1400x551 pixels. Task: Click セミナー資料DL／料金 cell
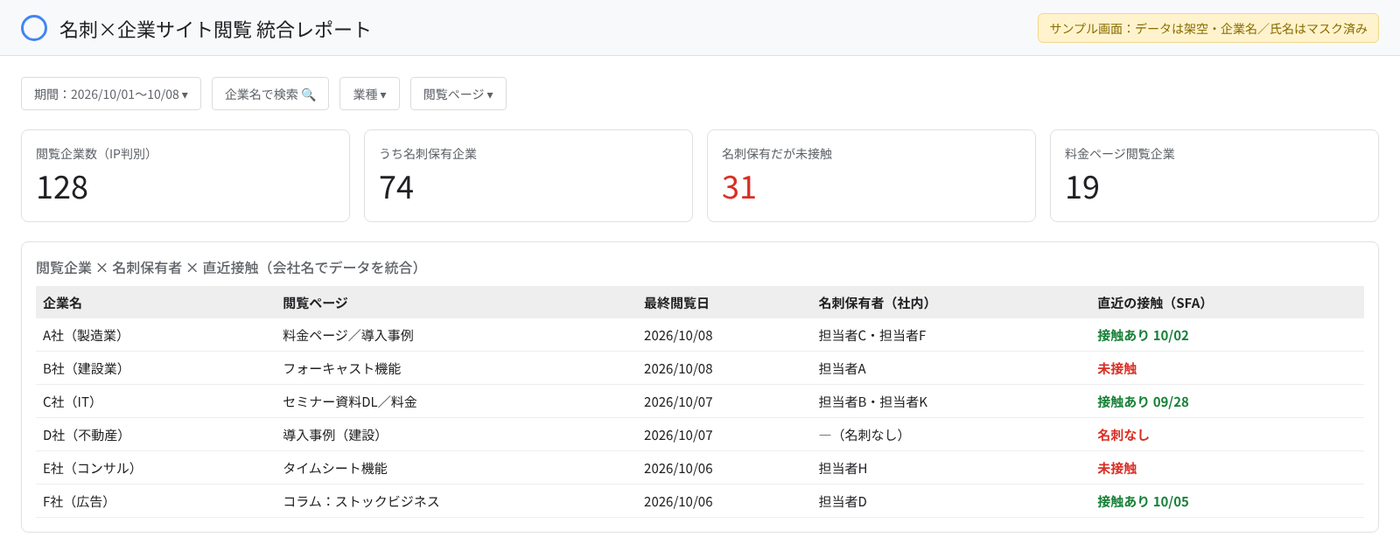click(x=350, y=401)
